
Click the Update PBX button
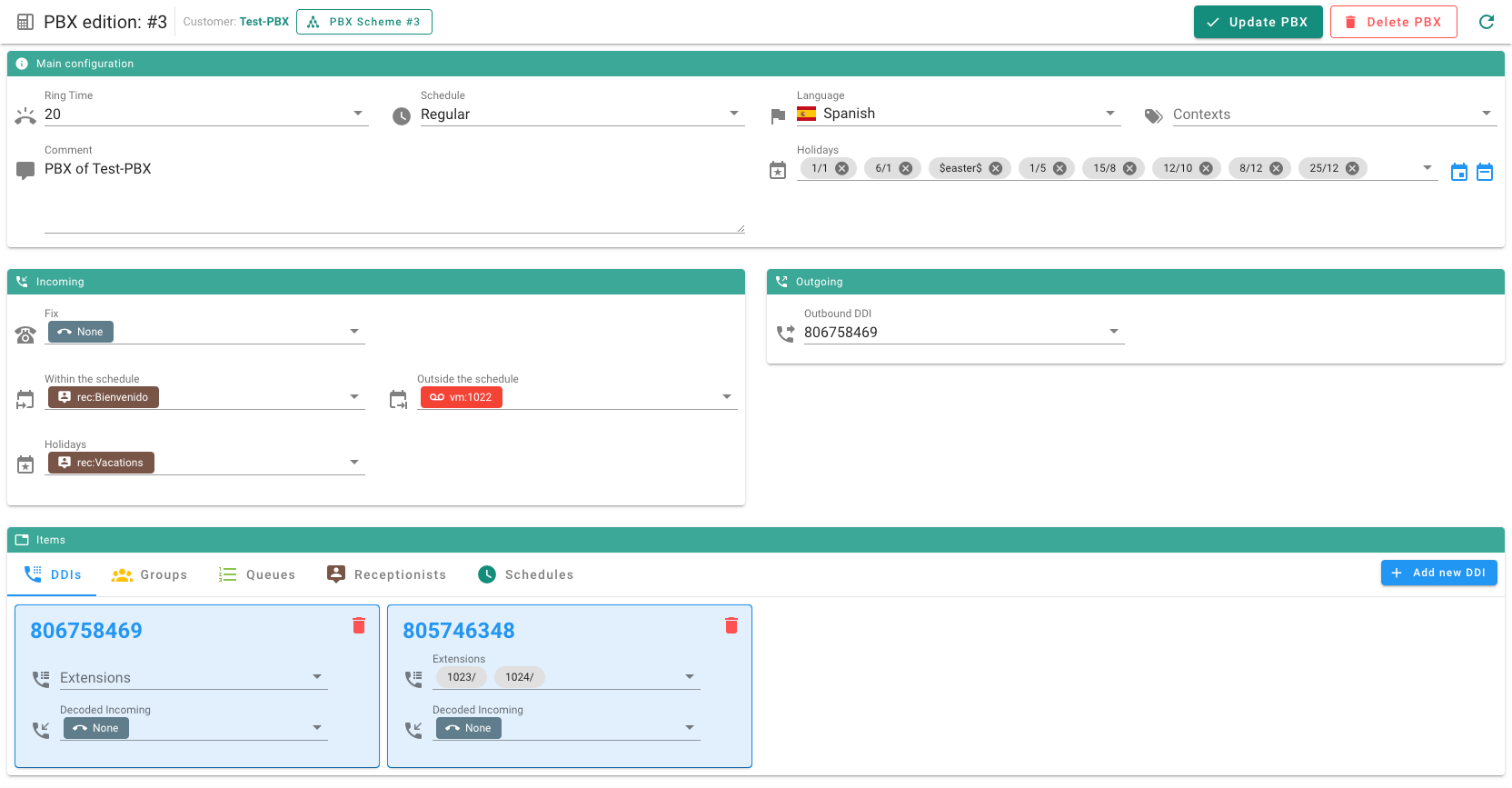1258,22
